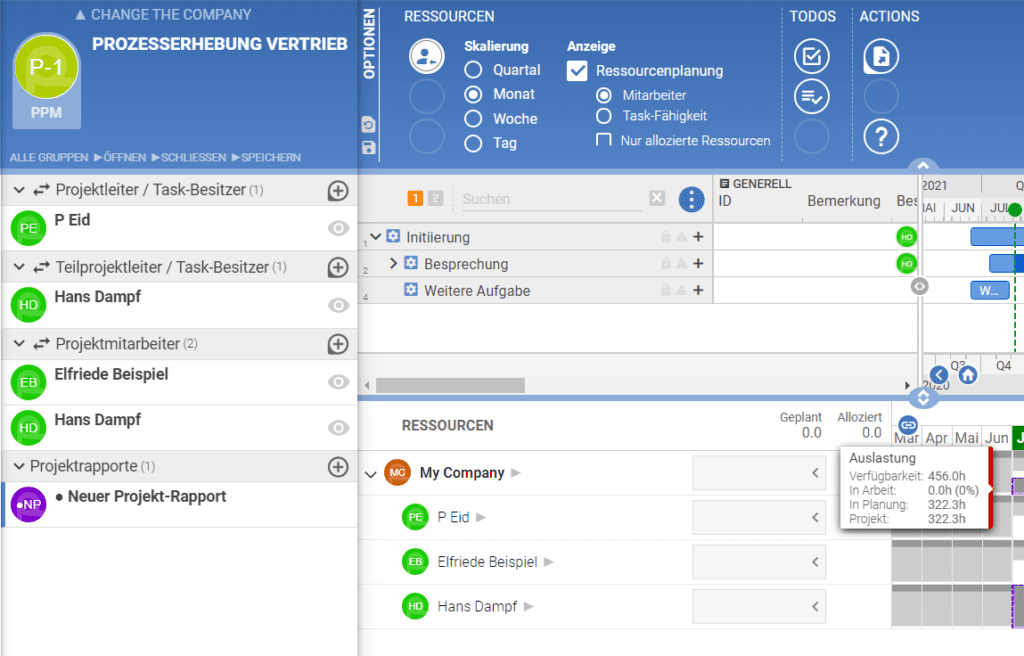The width and height of the screenshot is (1024, 656).
Task: Click the Suchen search field
Action: (551, 199)
